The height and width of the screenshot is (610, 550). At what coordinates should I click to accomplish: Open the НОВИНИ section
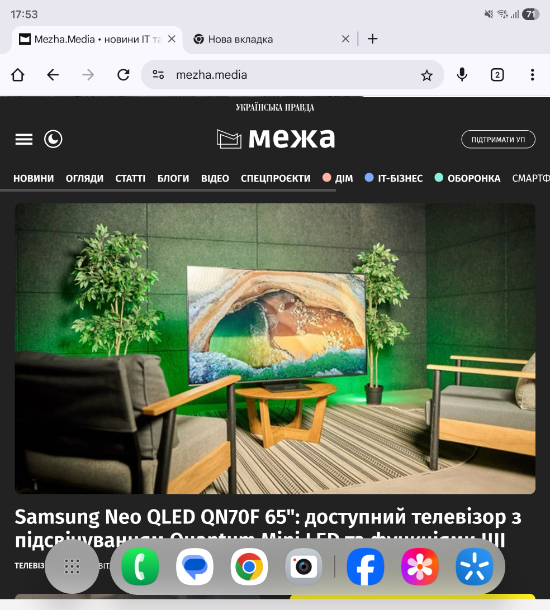coord(33,179)
